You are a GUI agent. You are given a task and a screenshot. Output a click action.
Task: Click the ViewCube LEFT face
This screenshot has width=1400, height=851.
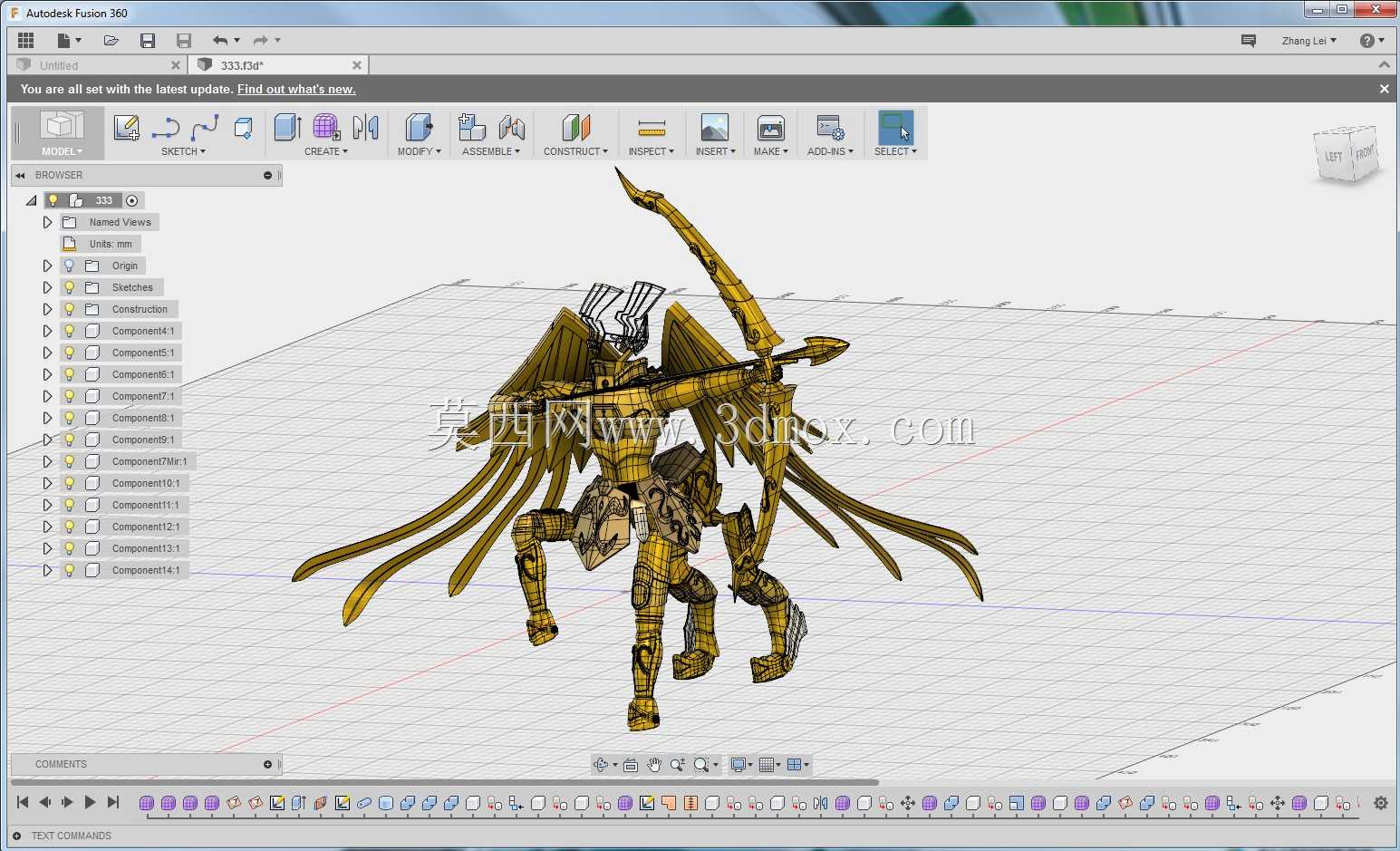[1334, 157]
